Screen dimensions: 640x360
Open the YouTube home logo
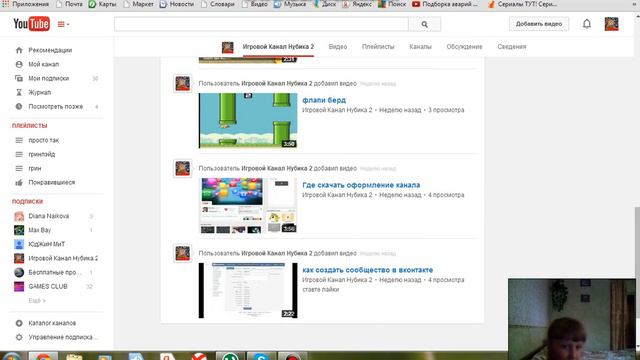coord(31,24)
